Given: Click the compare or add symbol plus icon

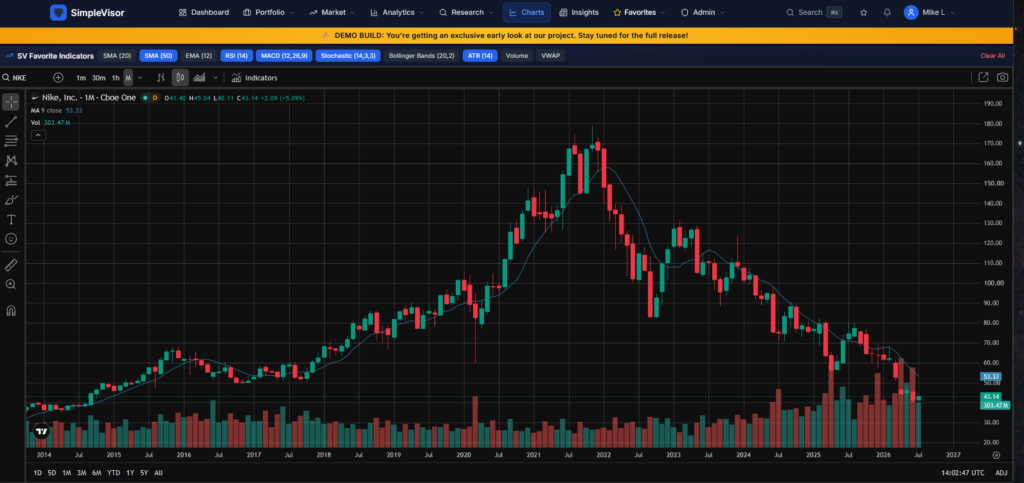Looking at the screenshot, I should click(x=58, y=78).
